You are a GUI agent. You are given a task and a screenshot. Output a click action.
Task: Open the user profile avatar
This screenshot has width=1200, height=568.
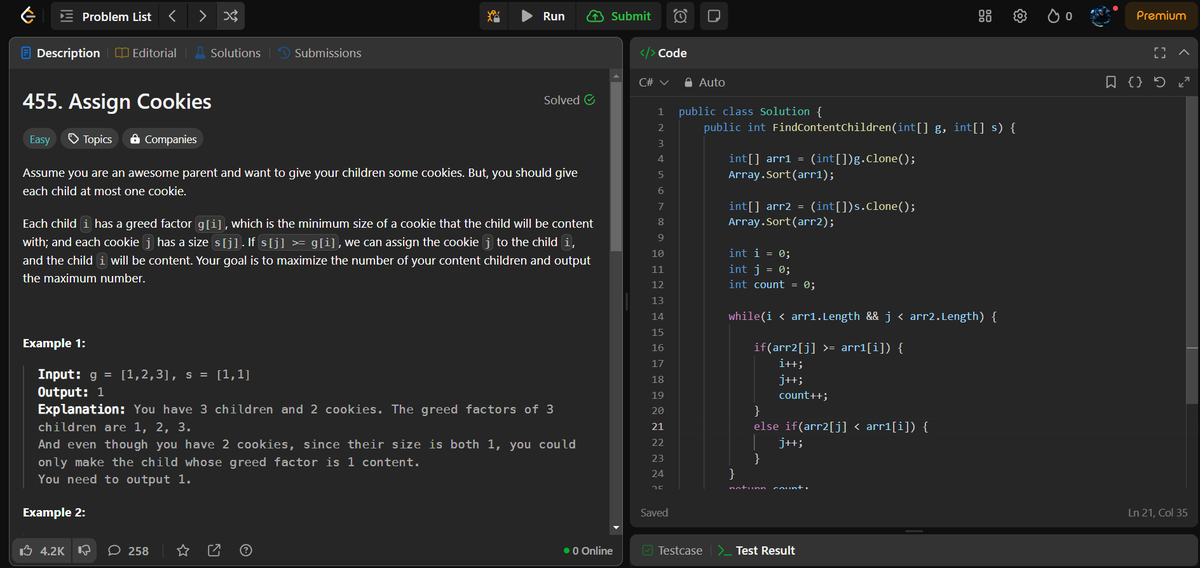pos(1102,16)
